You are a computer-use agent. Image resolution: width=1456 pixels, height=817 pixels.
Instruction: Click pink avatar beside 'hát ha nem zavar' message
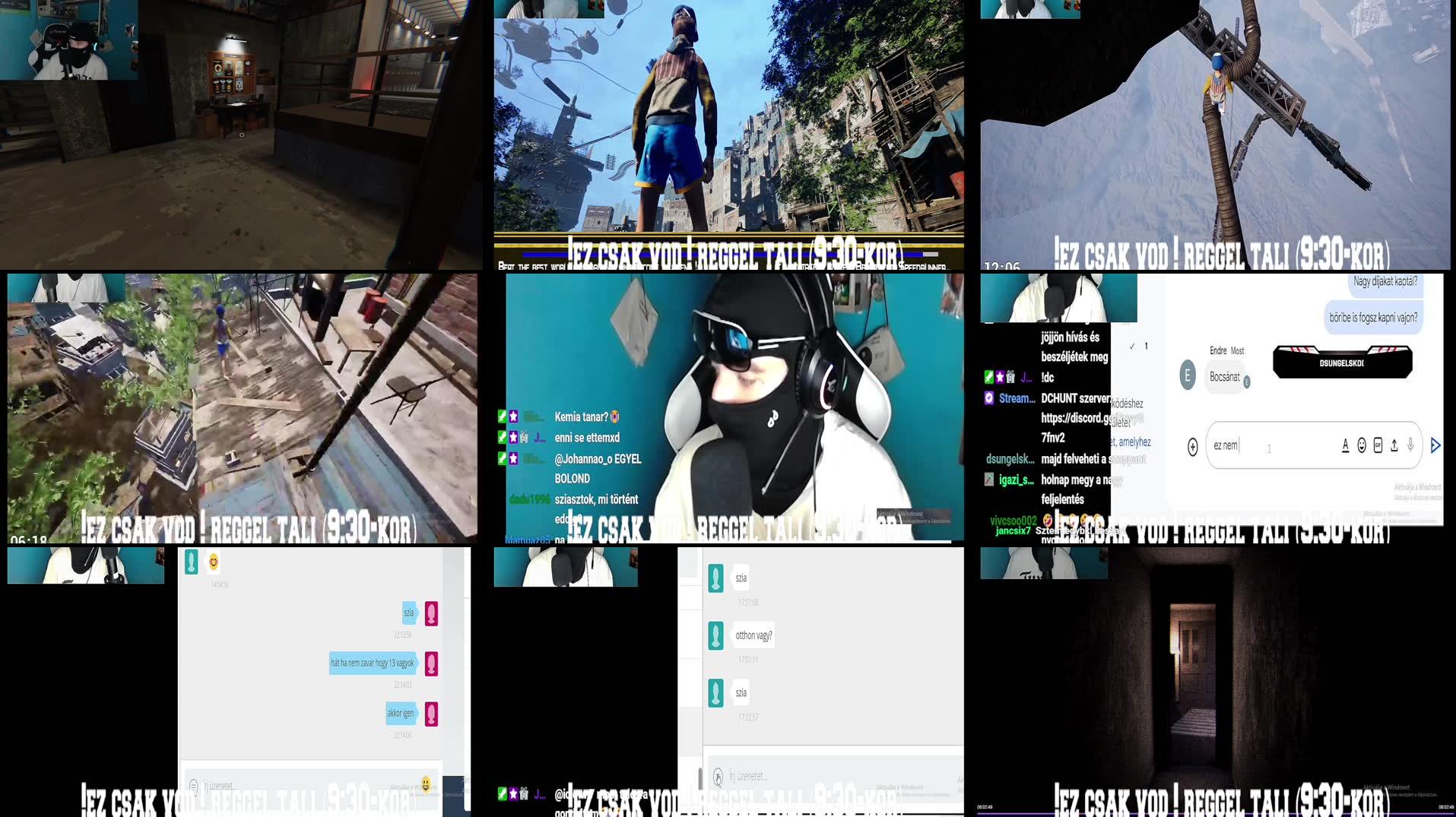coord(431,663)
